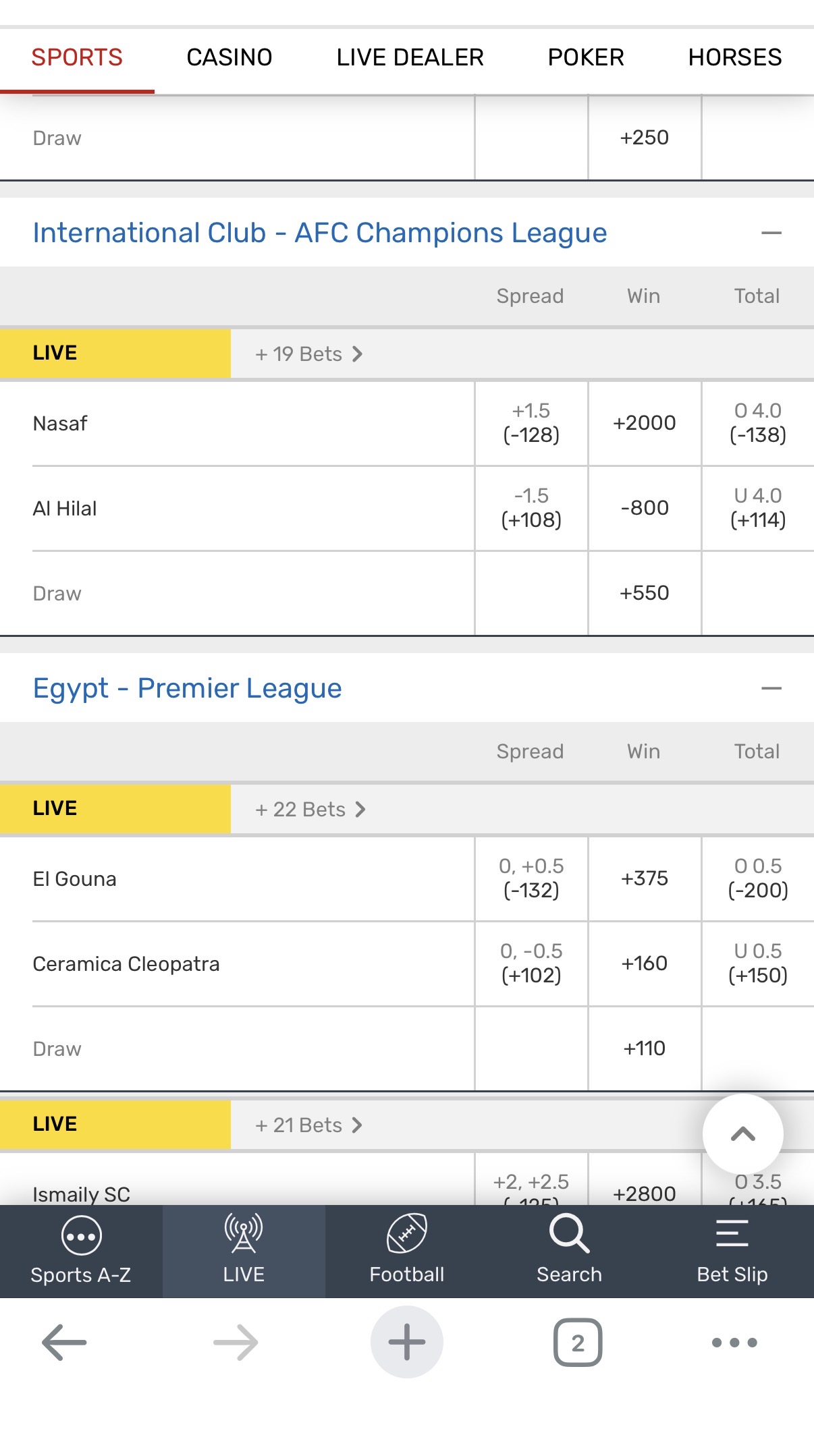Open the Bet Slip icon

click(732, 1235)
